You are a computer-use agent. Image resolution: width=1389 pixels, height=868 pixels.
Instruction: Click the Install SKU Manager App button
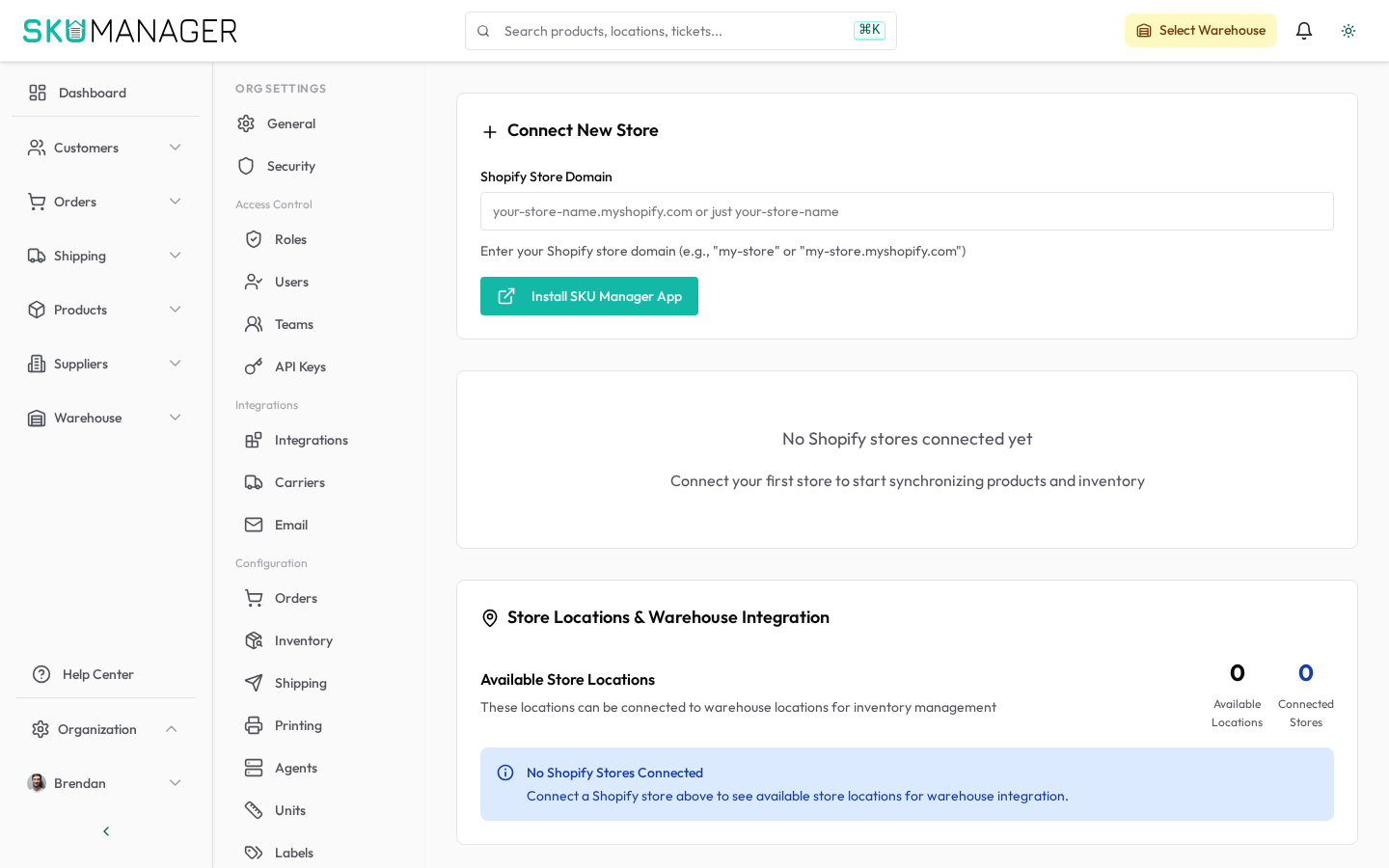(589, 296)
